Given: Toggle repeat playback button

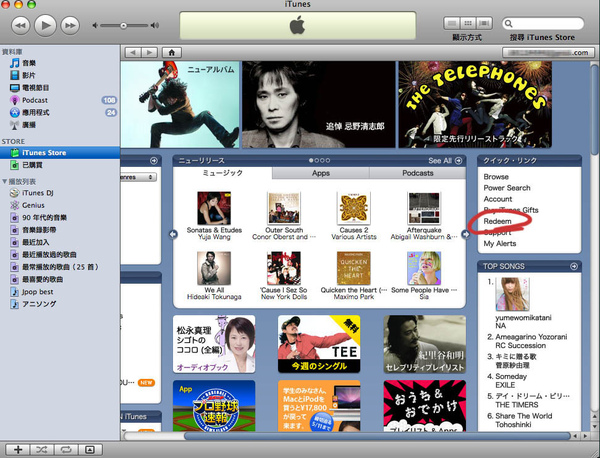Looking at the screenshot, I should coord(66,450).
